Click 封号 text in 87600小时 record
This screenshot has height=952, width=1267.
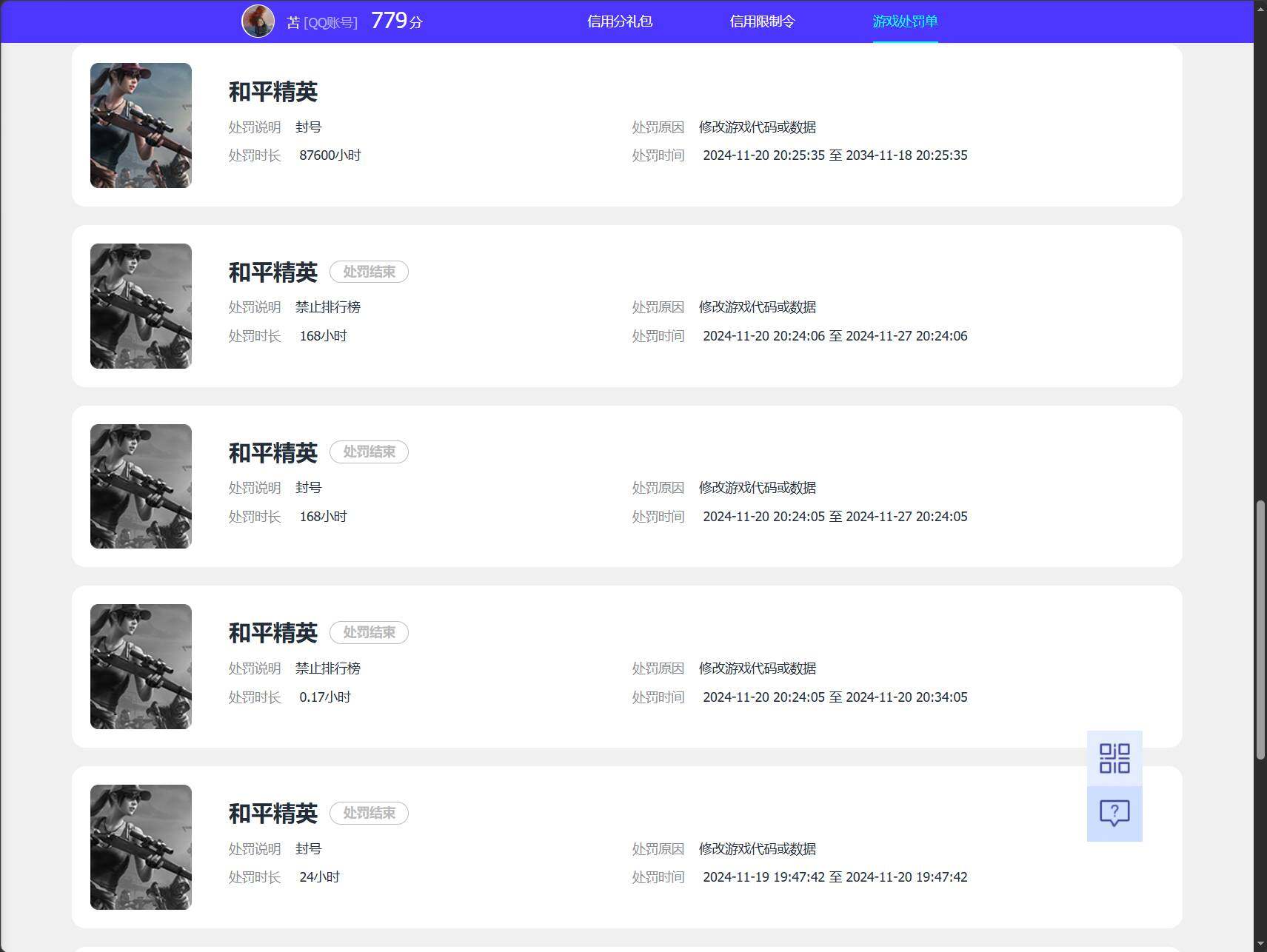point(309,127)
